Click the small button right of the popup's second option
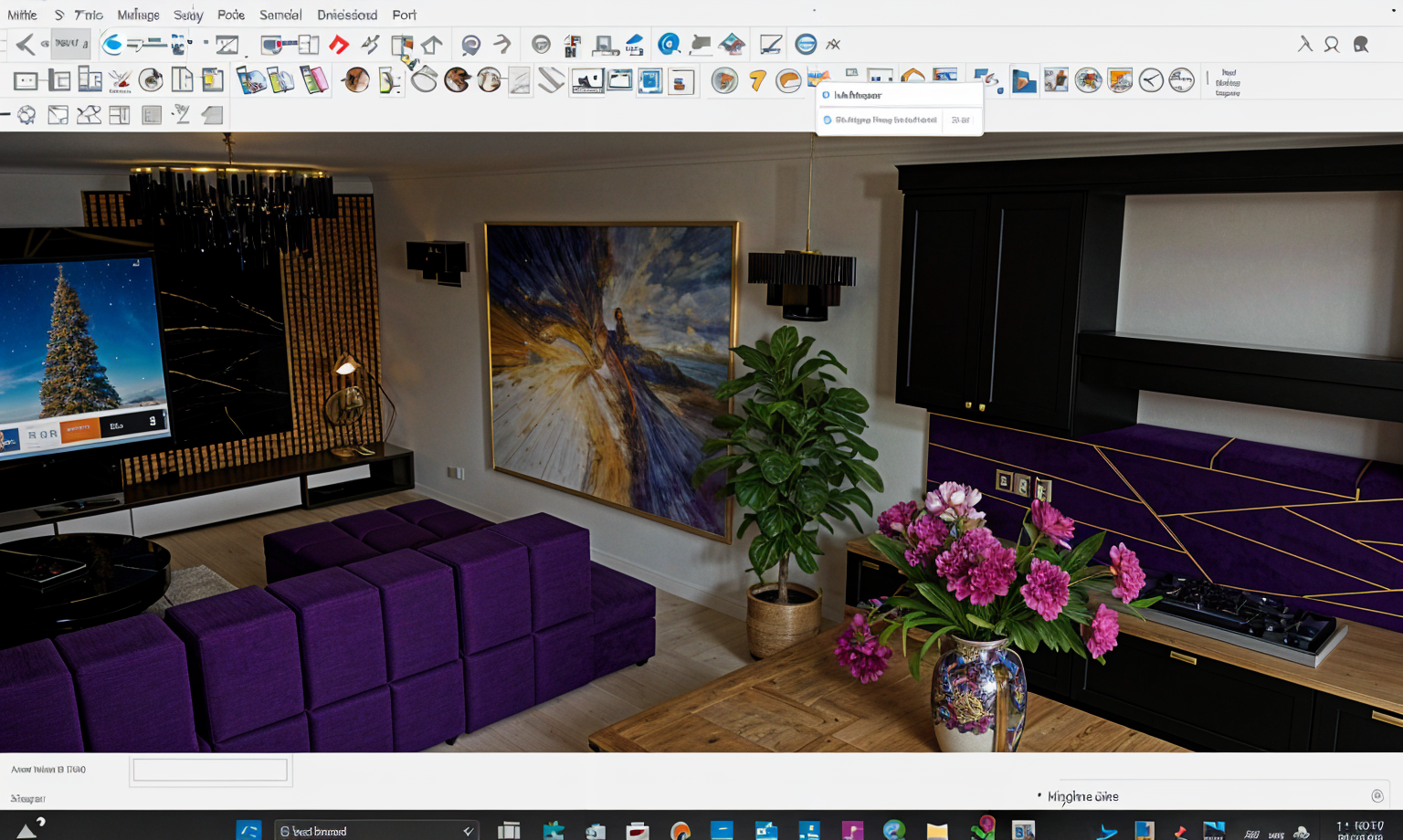 (x=960, y=120)
